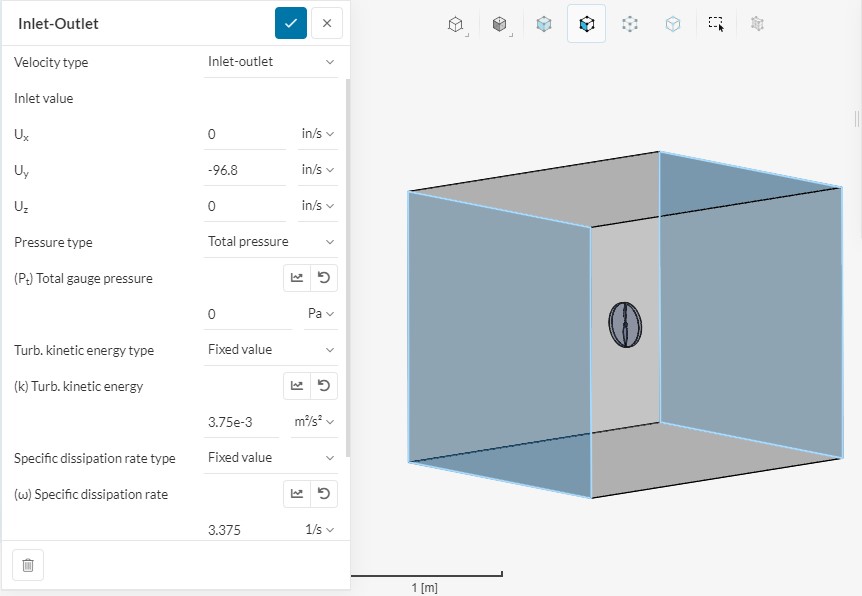Screen dimensions: 862x596
Task: Change the Pa pressure unit dropdown
Action: [321, 313]
